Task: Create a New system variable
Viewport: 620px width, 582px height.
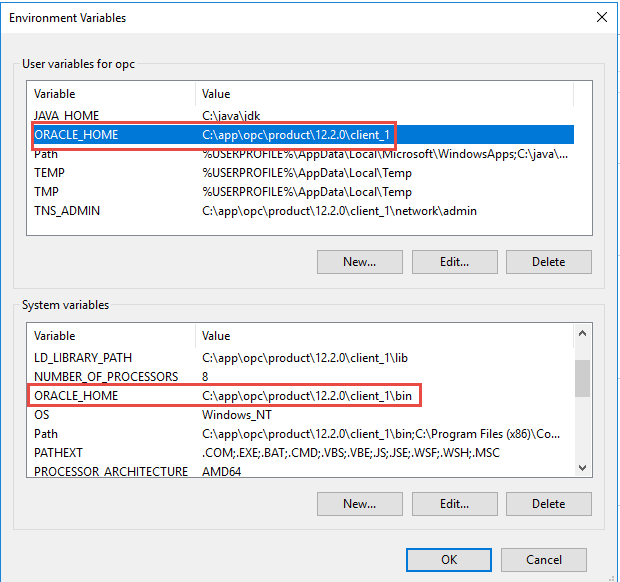Action: tap(360, 504)
